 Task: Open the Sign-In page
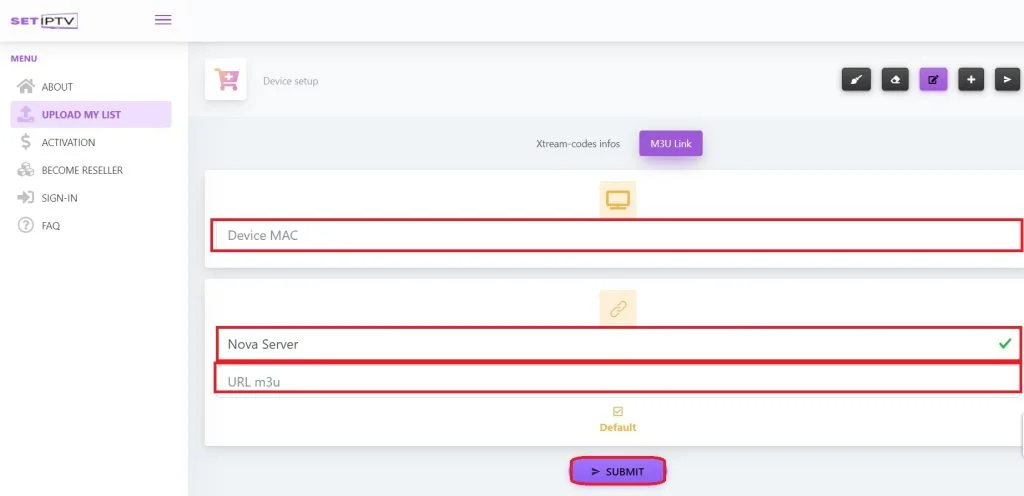tap(59, 199)
